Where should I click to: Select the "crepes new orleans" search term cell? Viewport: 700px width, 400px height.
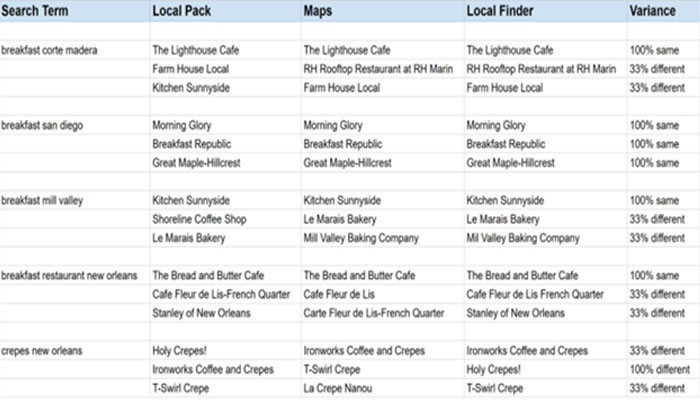(44, 351)
